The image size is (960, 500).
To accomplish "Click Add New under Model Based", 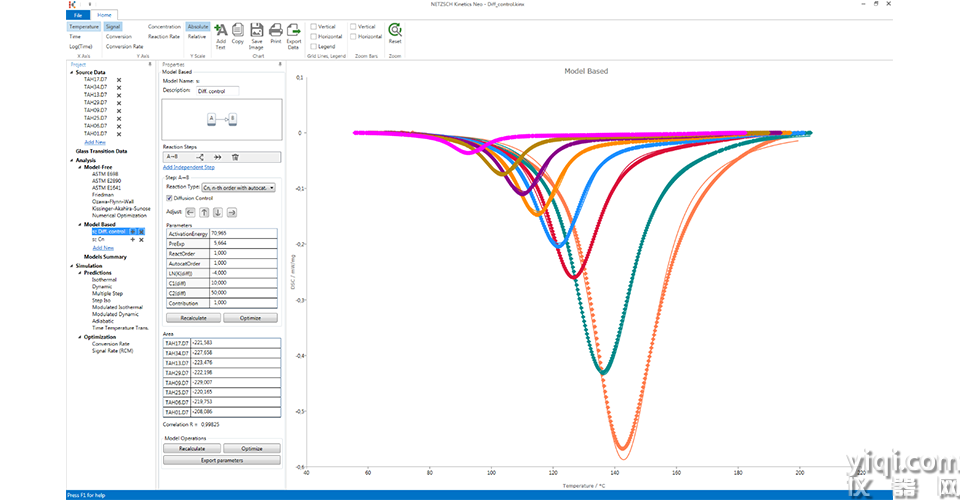I will coord(103,248).
